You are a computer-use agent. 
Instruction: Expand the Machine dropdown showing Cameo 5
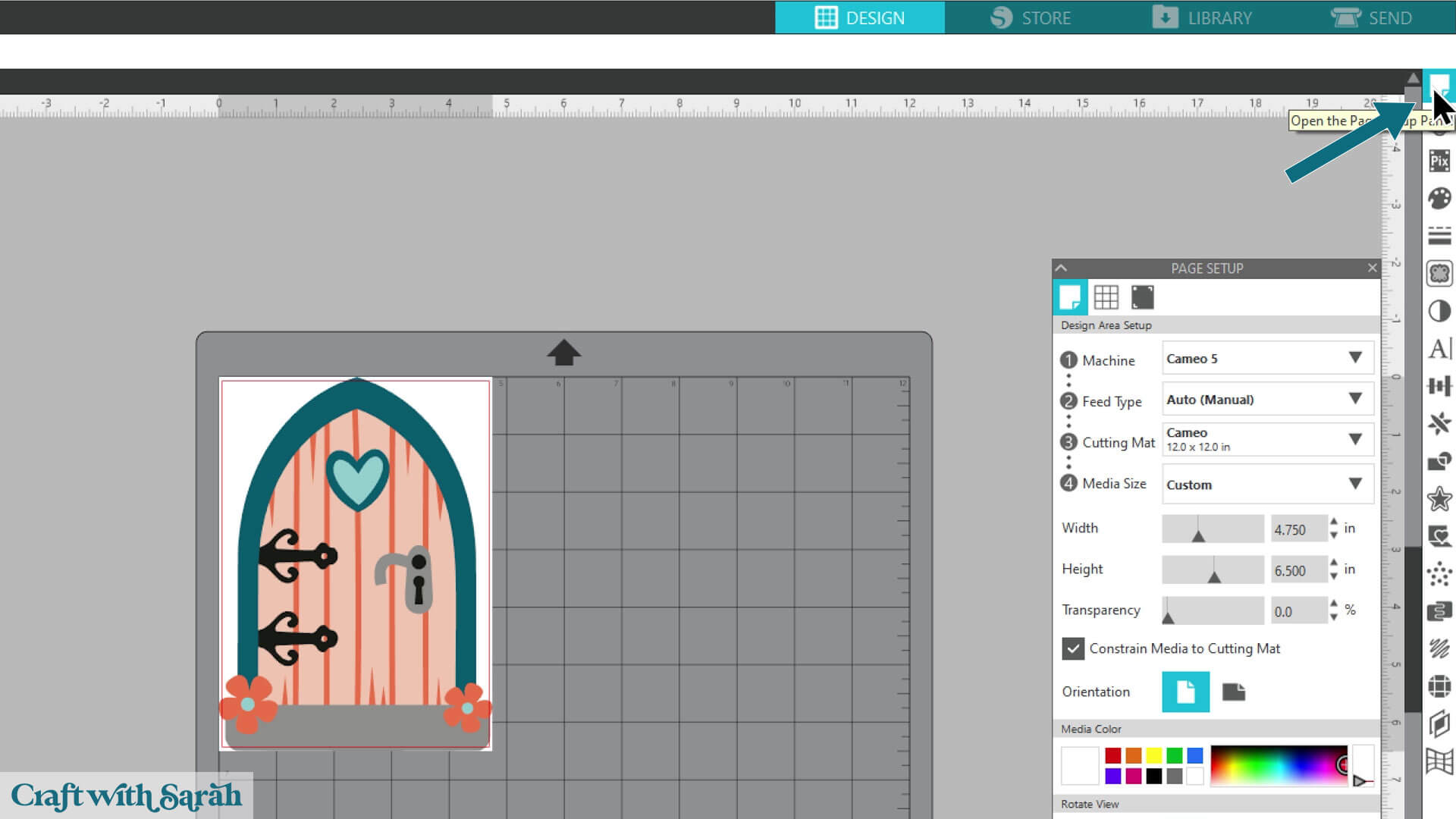tap(1267, 358)
